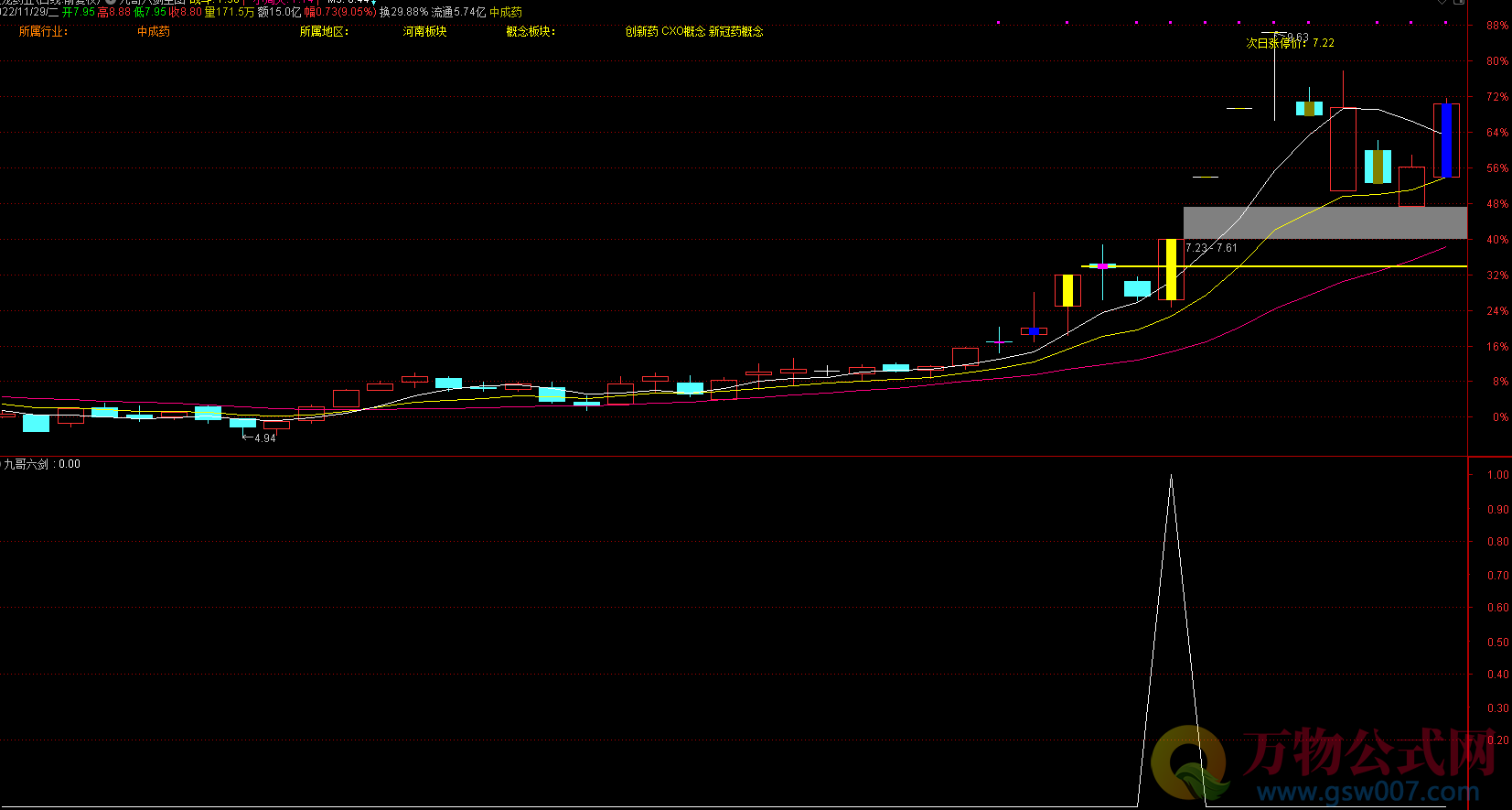Click the volume 量171.5万 in header

[229, 12]
